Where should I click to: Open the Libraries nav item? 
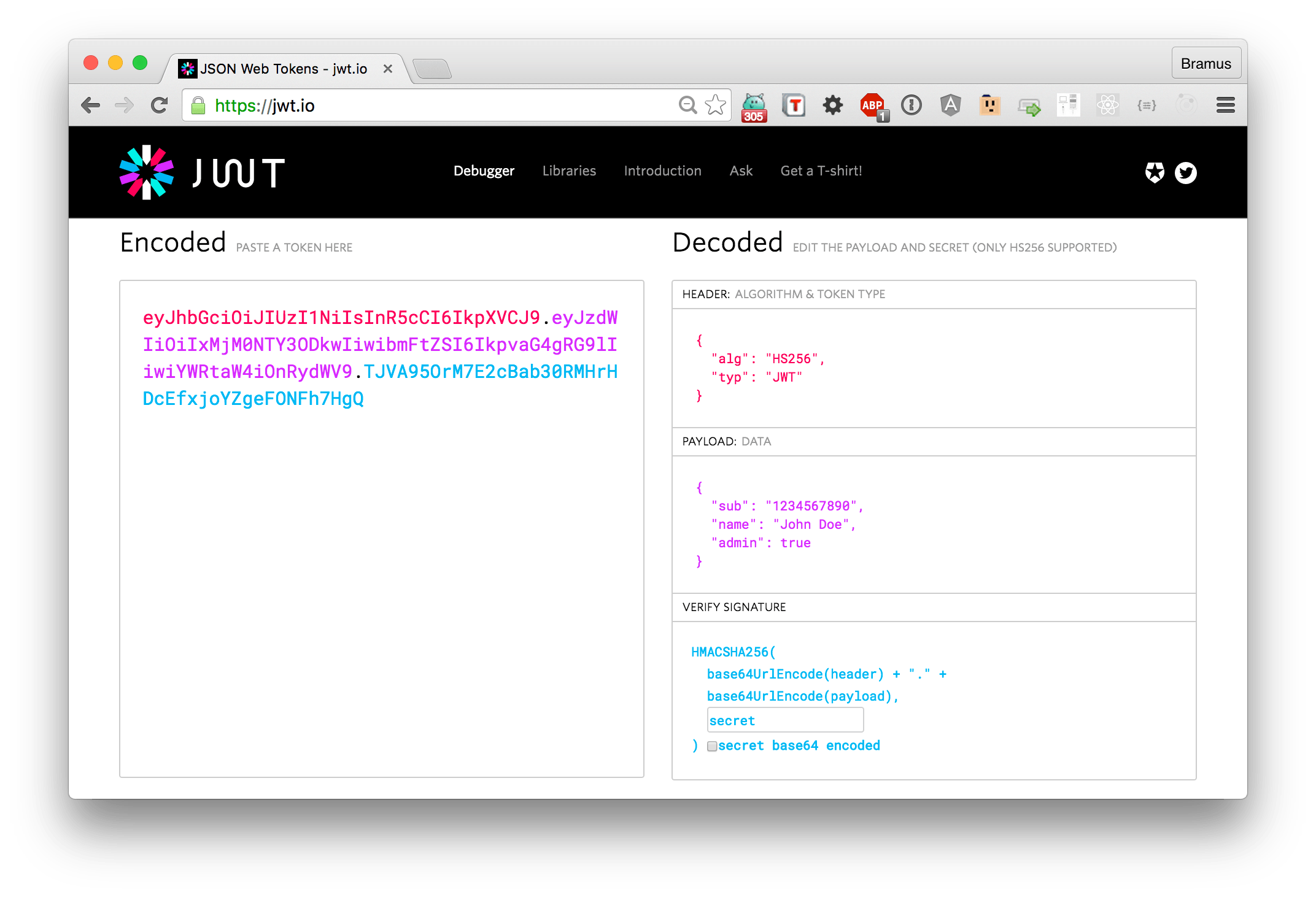(569, 171)
